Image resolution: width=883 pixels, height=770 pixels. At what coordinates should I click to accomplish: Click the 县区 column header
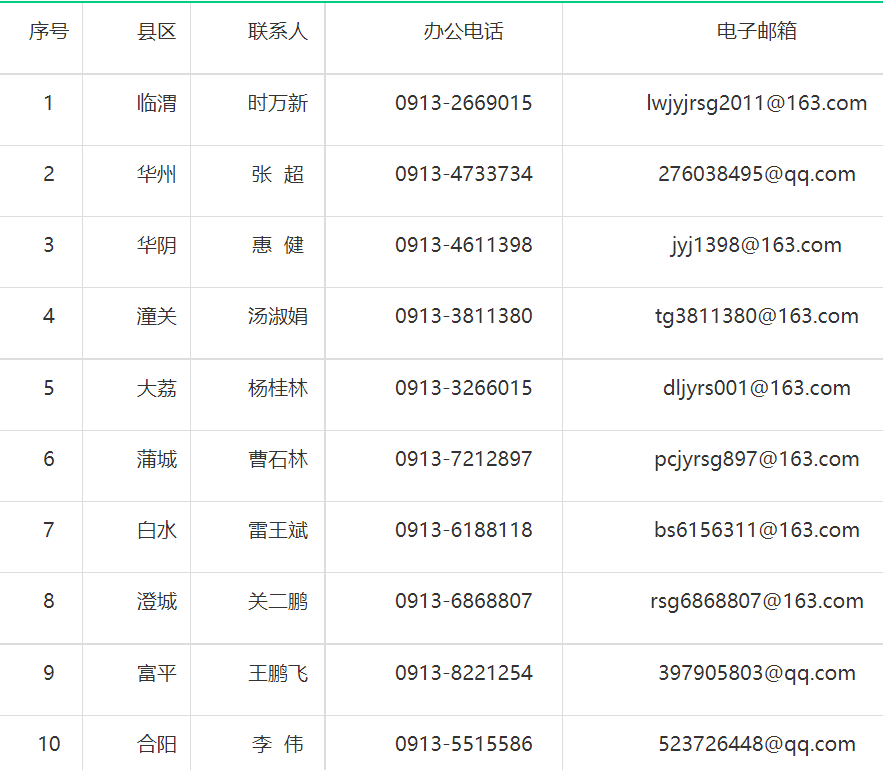pyautogui.click(x=156, y=32)
